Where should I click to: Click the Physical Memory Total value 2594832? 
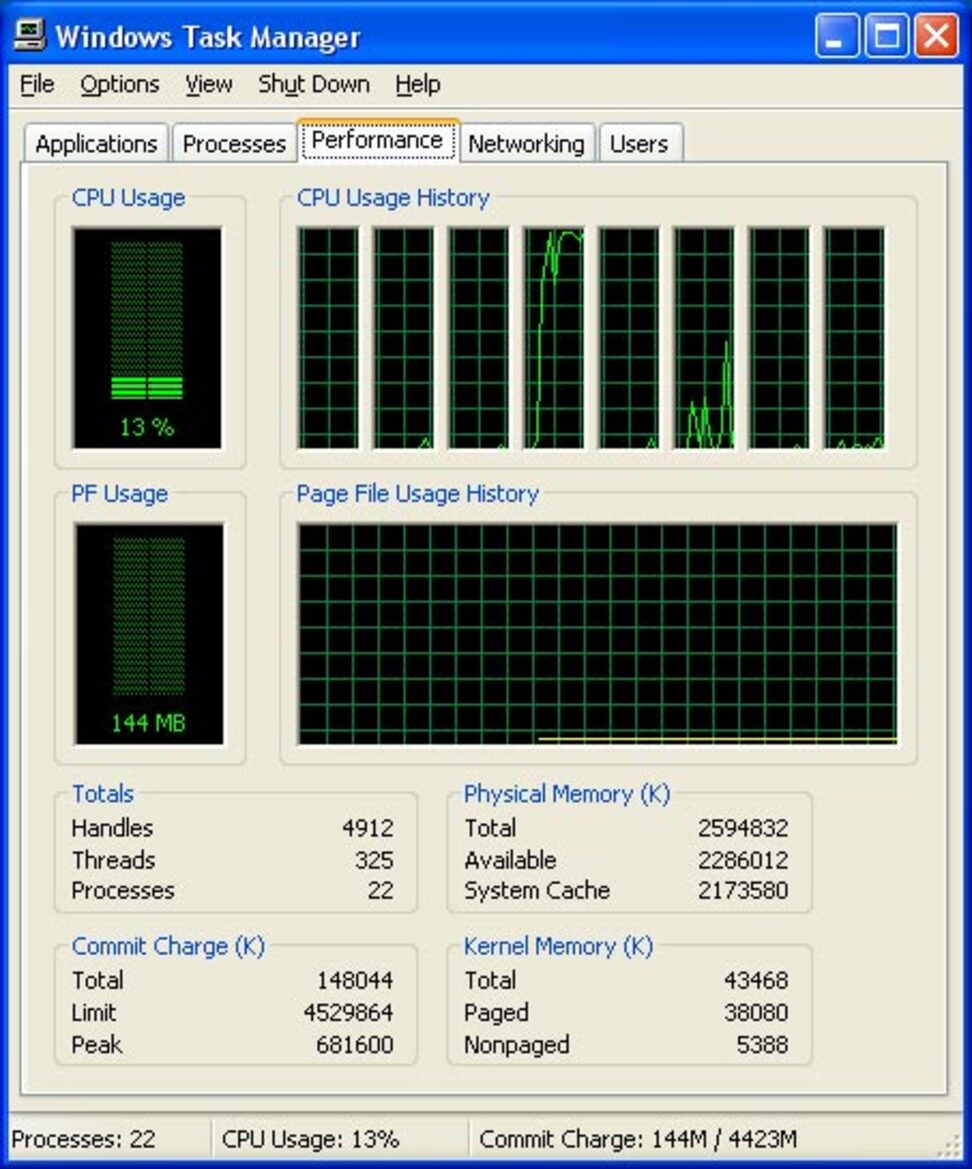click(742, 828)
